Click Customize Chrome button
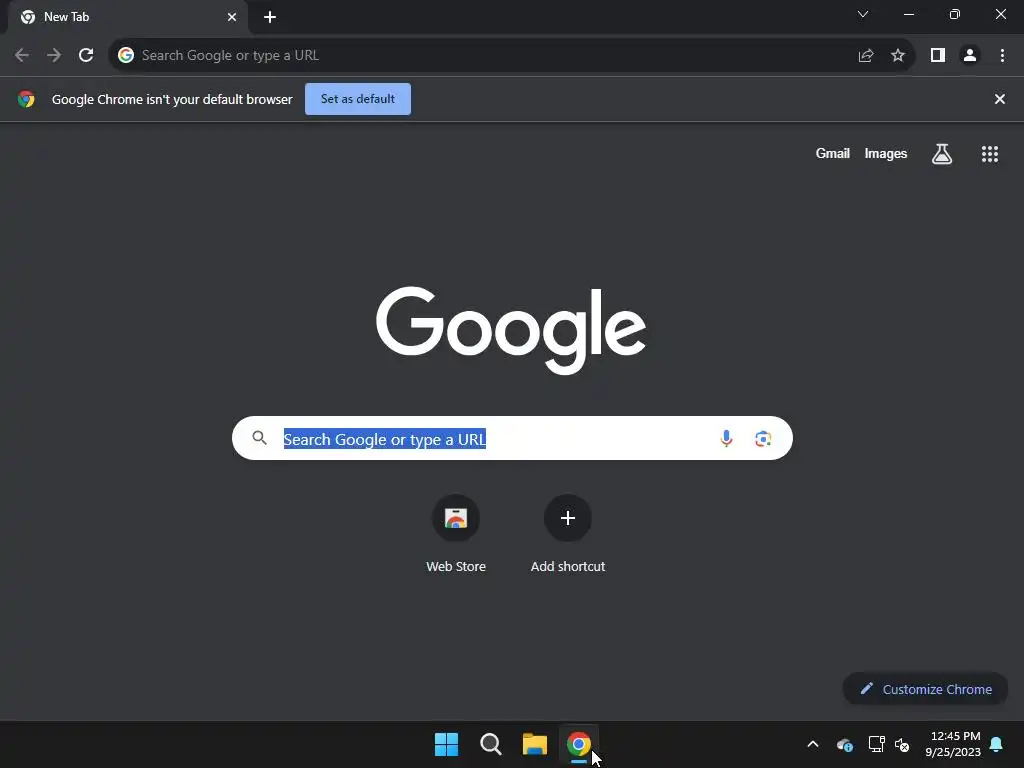This screenshot has height=768, width=1024. click(x=925, y=689)
